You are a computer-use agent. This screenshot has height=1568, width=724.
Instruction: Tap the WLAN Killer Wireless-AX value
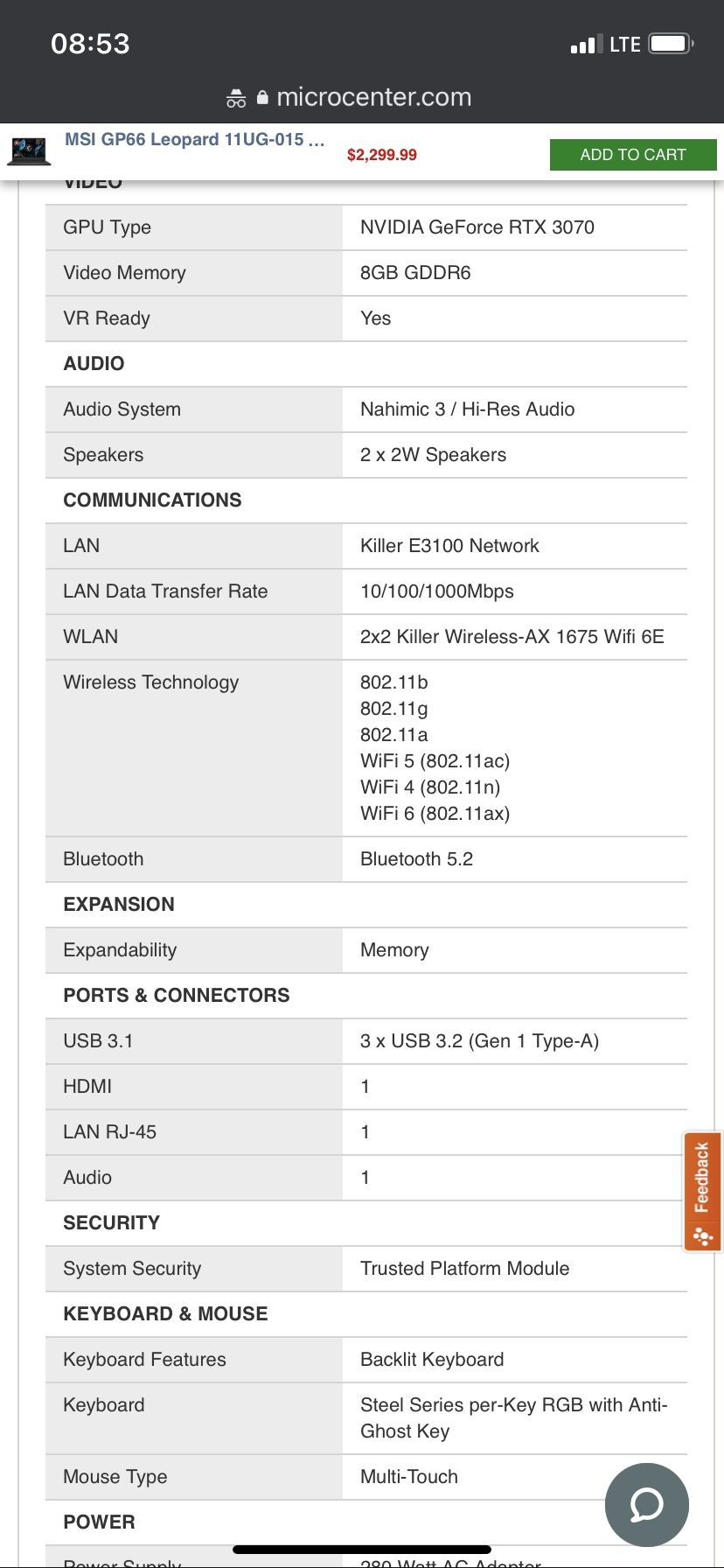[x=512, y=636]
